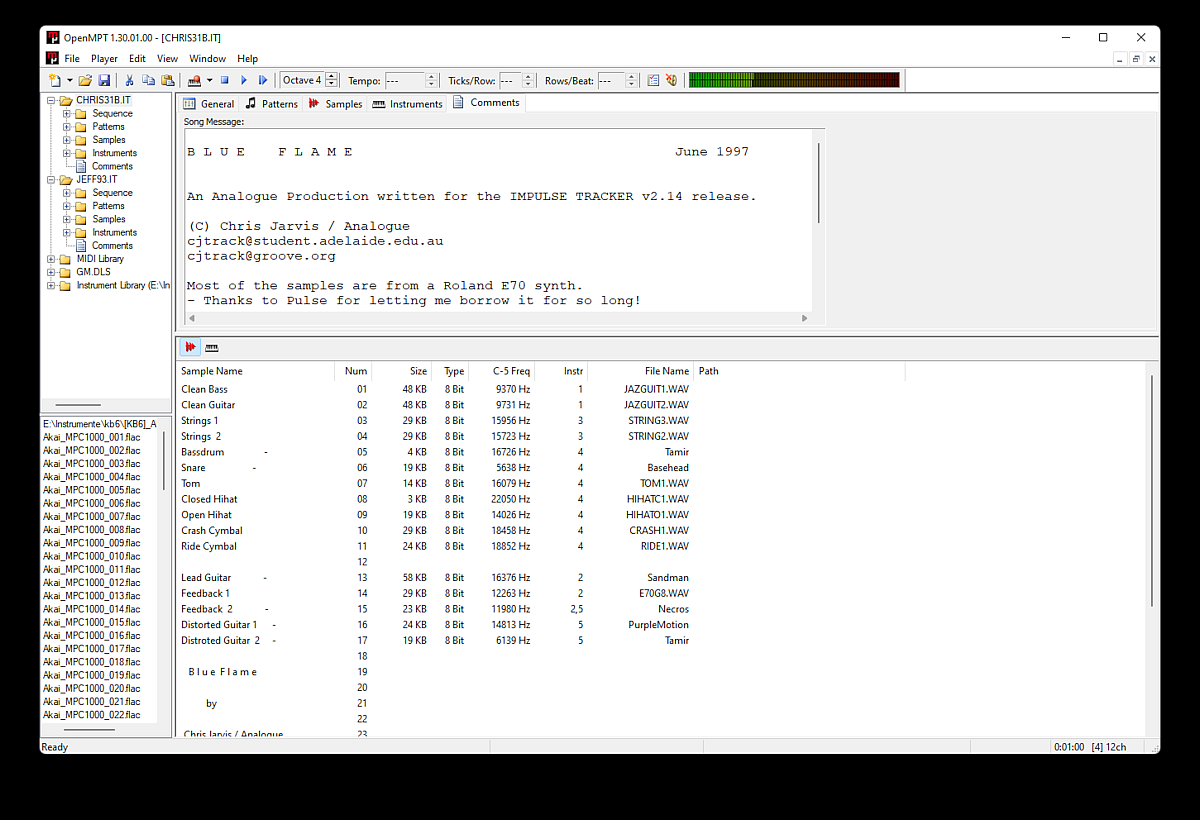Viewport: 1200px width, 820px height.
Task: Collapse the CHRIS31B.IT tree node
Action: (52, 100)
